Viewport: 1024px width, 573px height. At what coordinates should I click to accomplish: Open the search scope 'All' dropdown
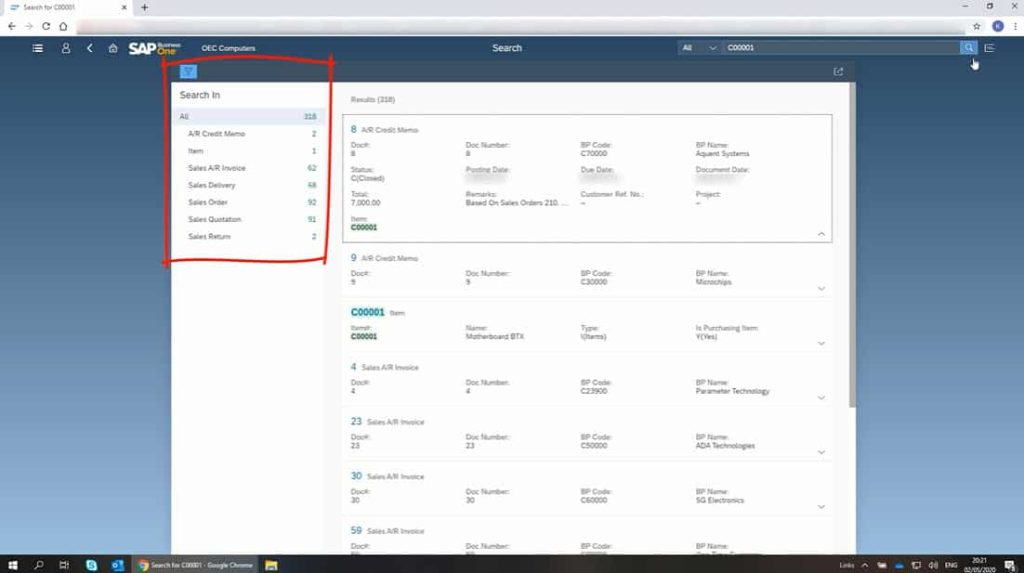[x=699, y=48]
